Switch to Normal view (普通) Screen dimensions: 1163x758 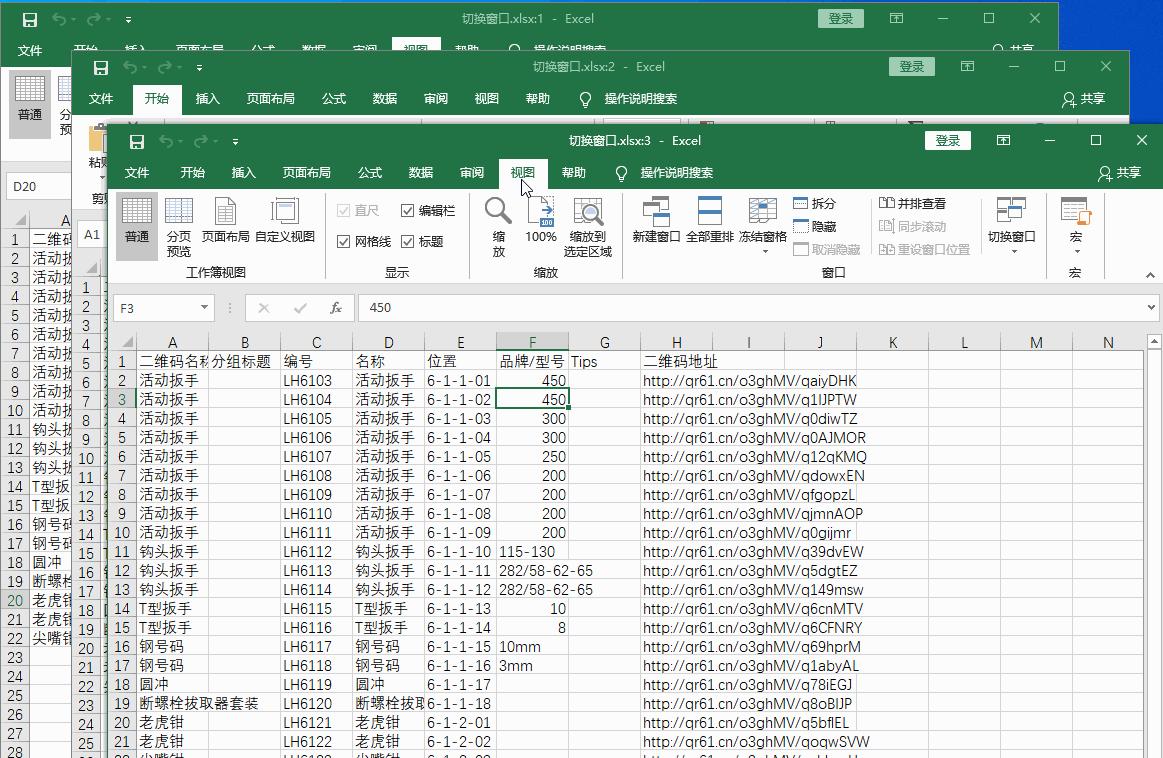point(136,224)
